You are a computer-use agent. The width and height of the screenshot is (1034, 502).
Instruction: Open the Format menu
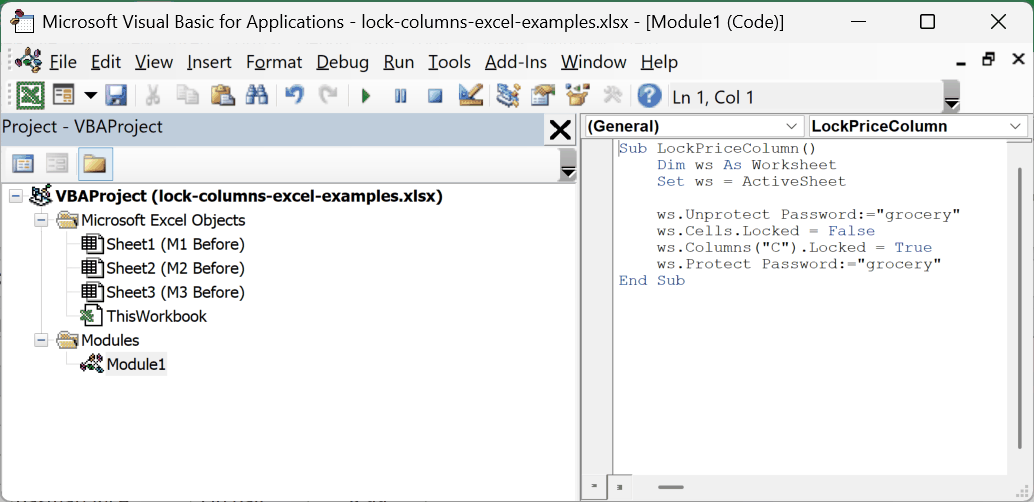coord(274,62)
